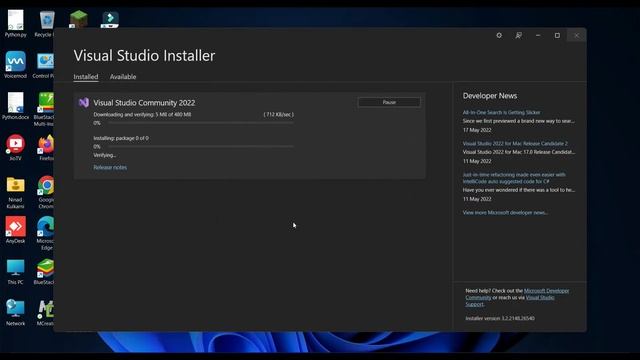Pause the Visual Studio download
640x360 pixels.
(389, 102)
